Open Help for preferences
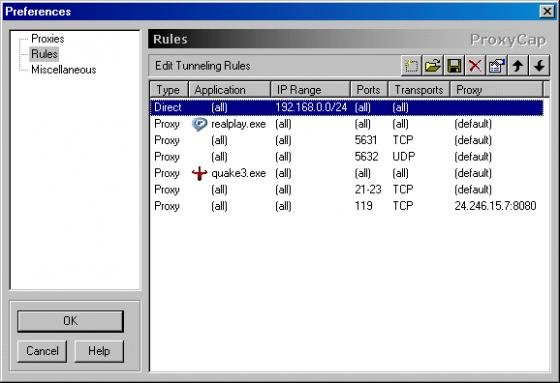The image size is (560, 383). click(x=99, y=351)
